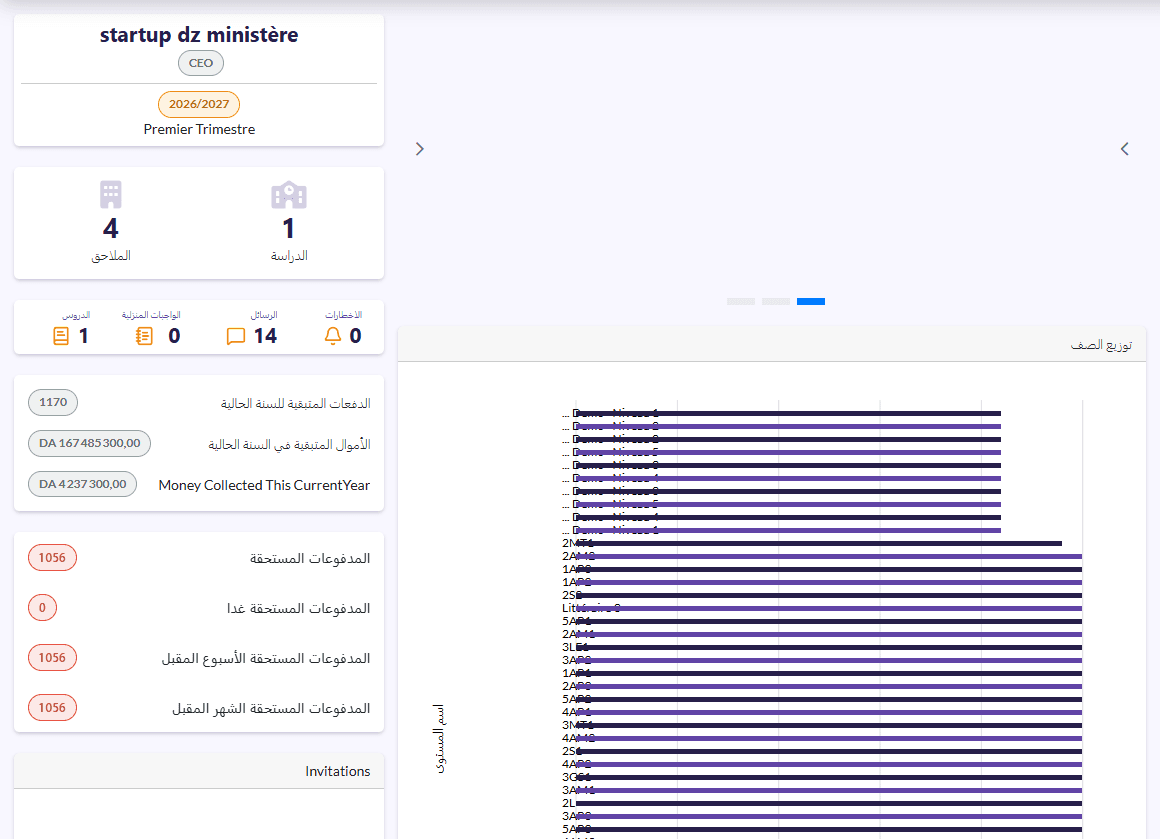This screenshot has width=1160, height=839.
Task: Click 1056 badge for next month payments
Action: pos(53,708)
